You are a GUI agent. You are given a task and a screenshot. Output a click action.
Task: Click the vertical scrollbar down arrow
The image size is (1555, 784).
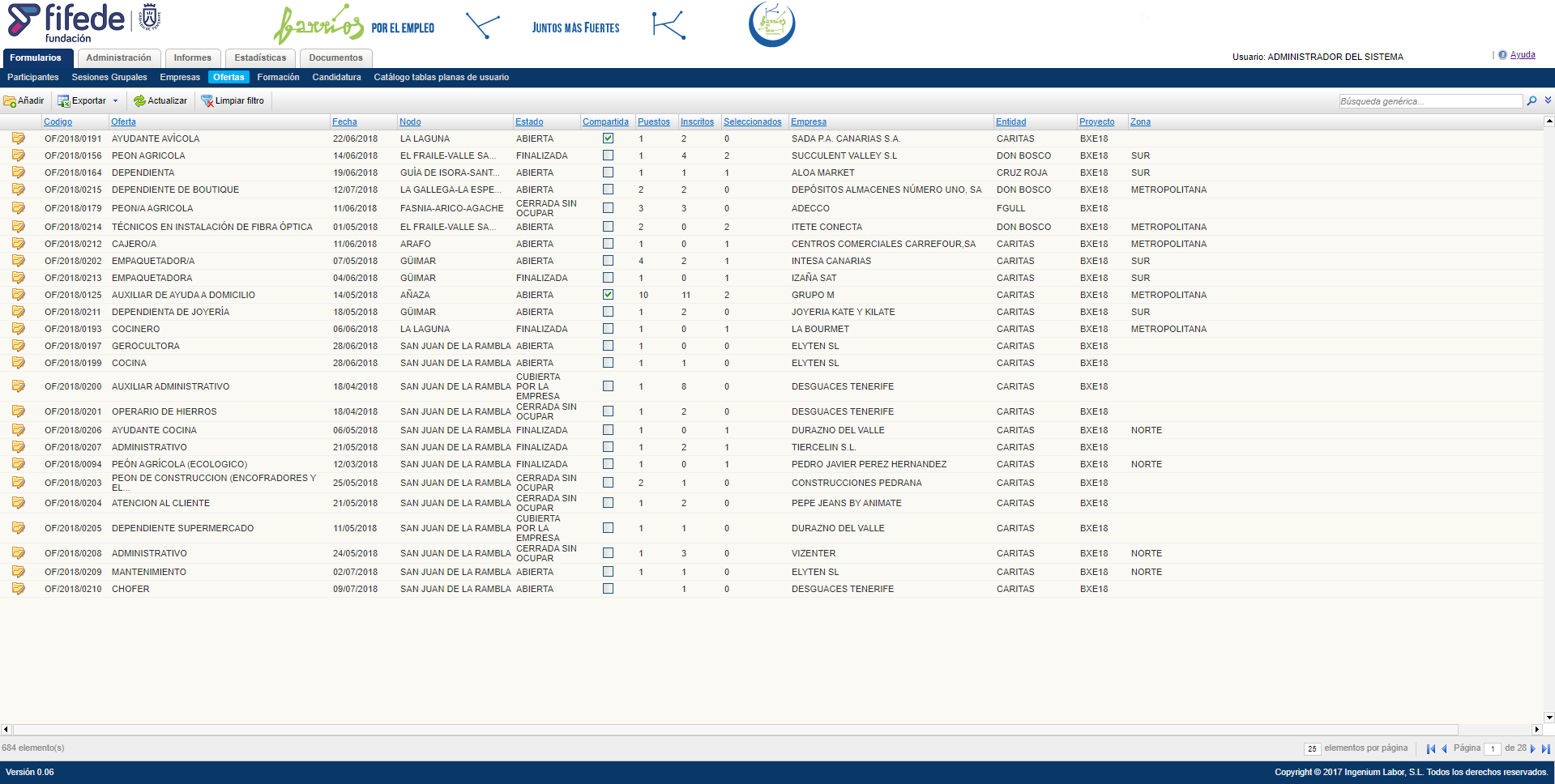[x=1549, y=718]
